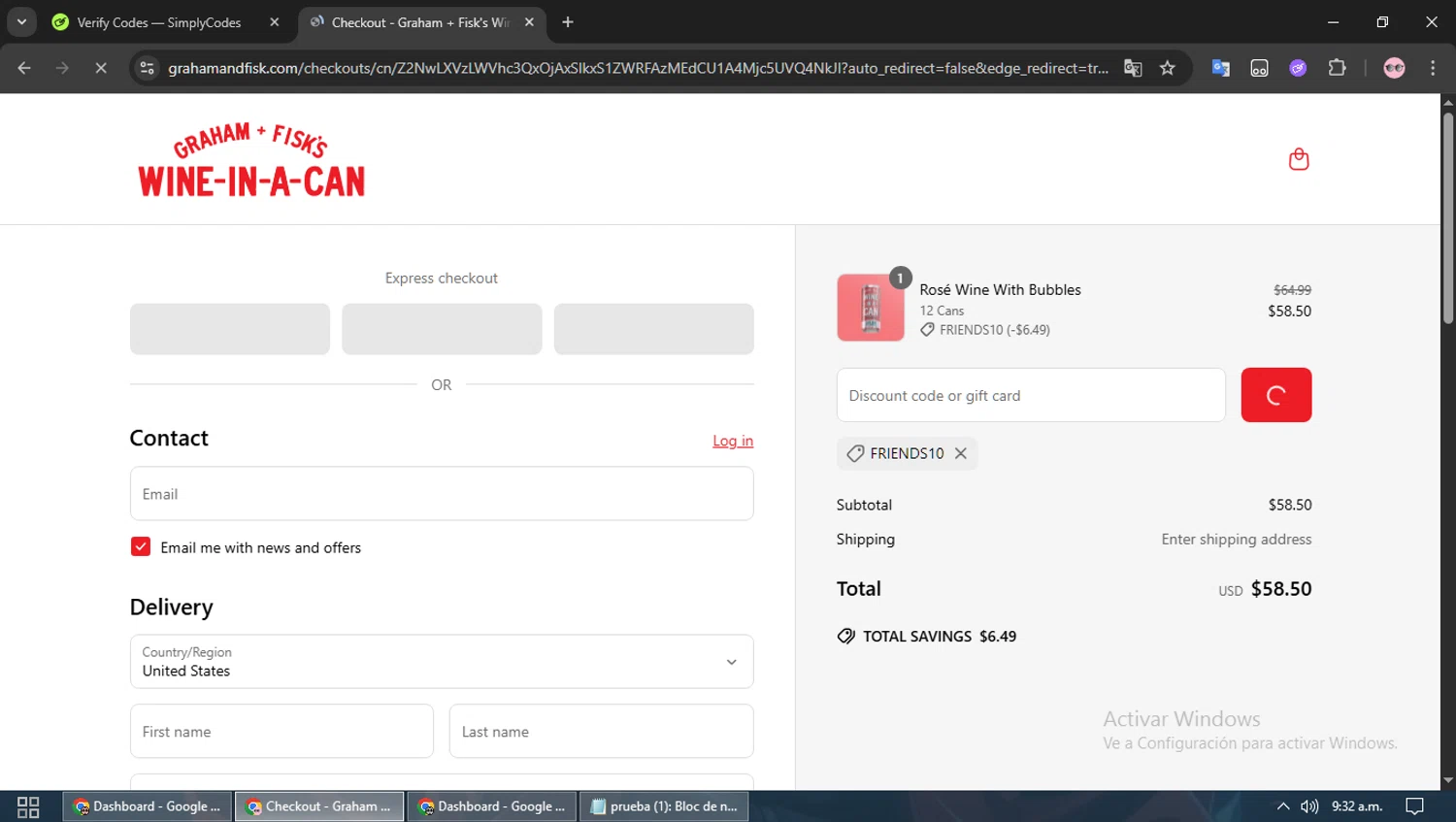Viewport: 1456px width, 822px height.
Task: Click the translate page icon in address bar
Action: pyautogui.click(x=1133, y=68)
